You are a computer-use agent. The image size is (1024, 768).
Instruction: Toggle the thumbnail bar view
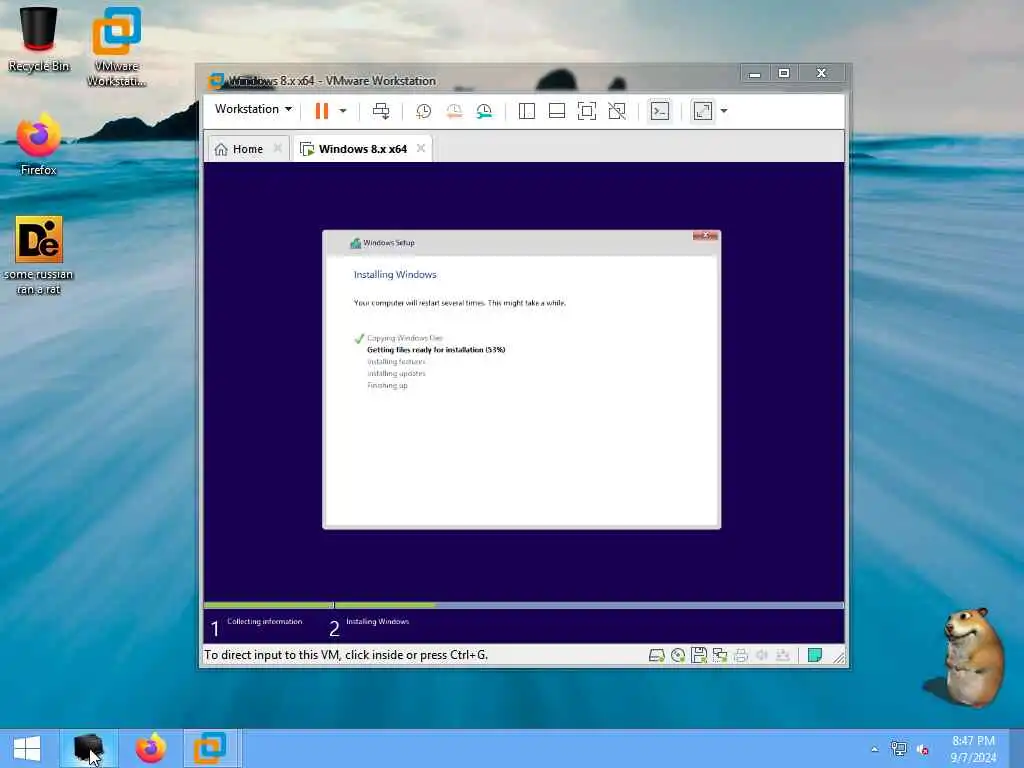[x=556, y=111]
